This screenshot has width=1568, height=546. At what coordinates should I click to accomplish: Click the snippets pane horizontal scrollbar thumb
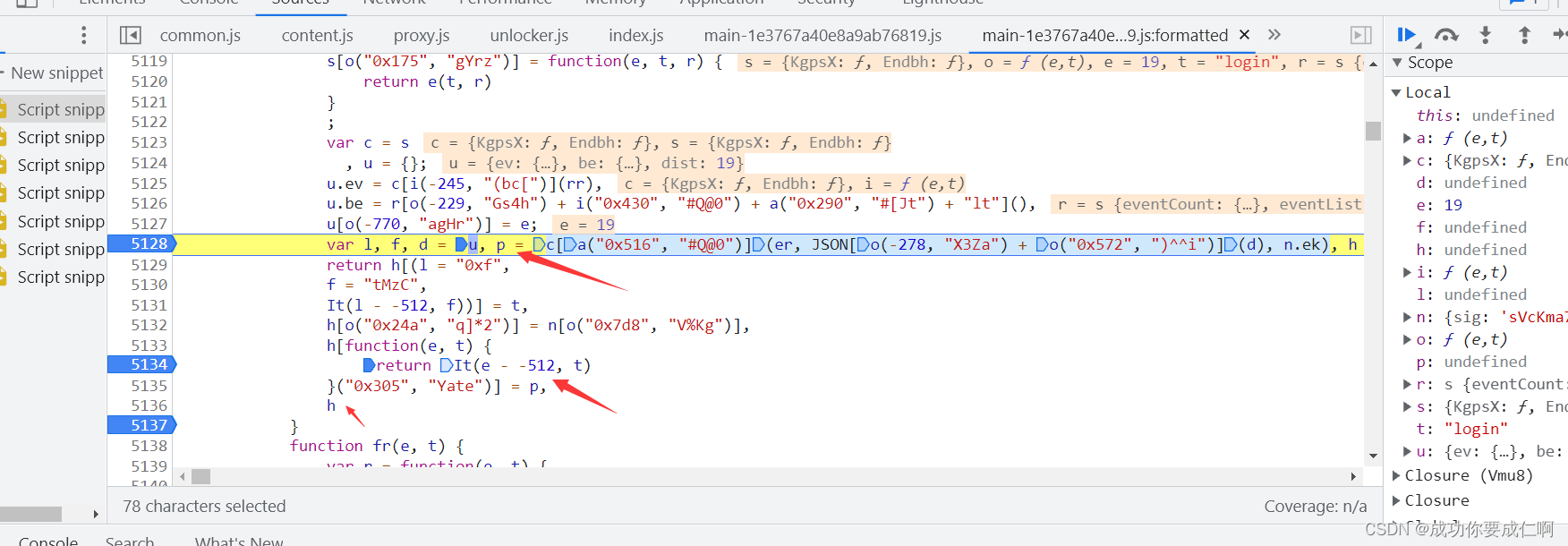30,514
